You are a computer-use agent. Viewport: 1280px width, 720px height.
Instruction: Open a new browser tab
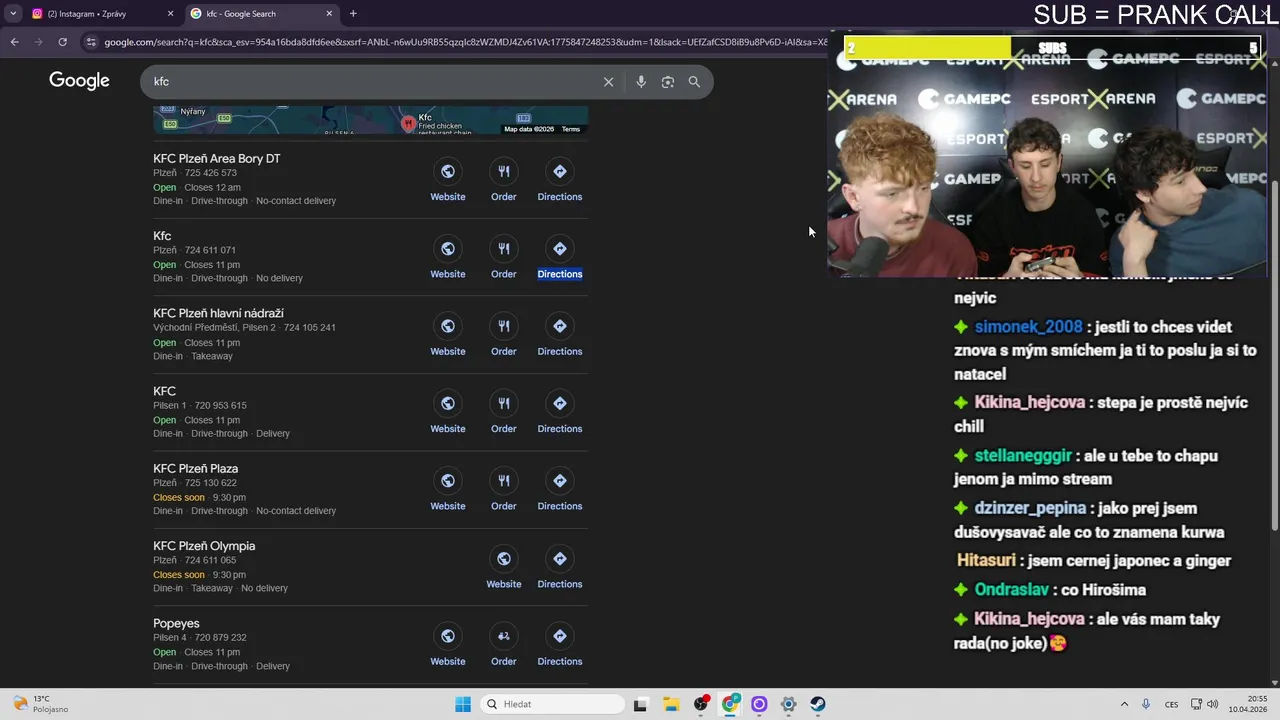[x=353, y=14]
